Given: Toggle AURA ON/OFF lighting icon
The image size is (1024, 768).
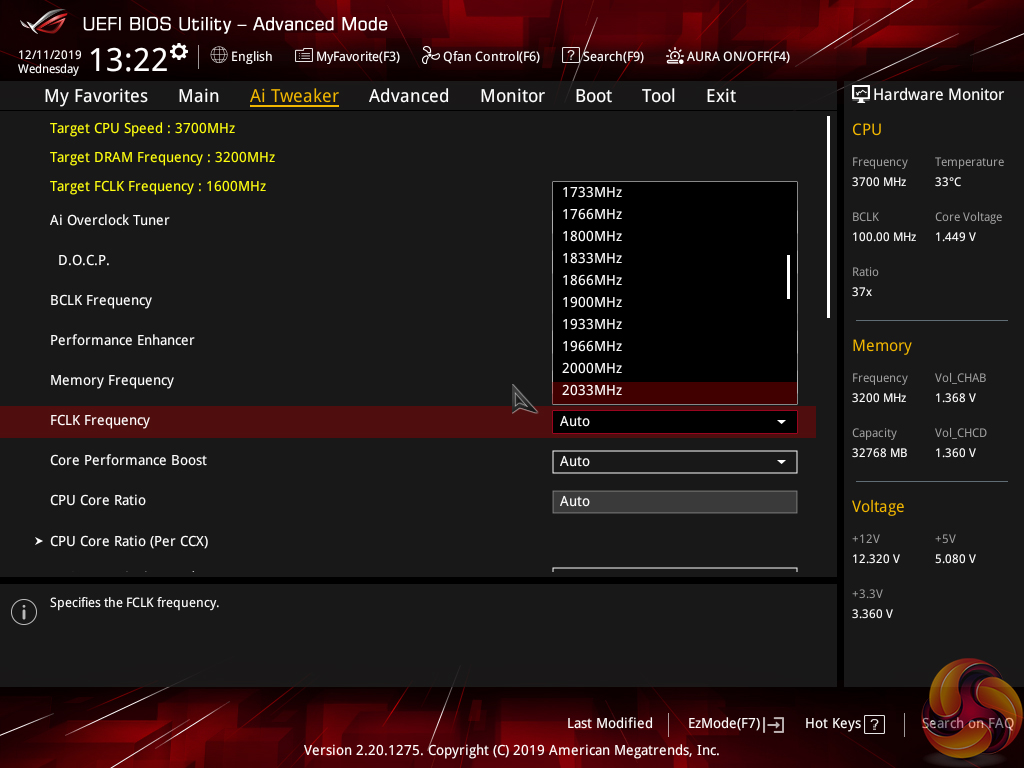Looking at the screenshot, I should [x=675, y=56].
